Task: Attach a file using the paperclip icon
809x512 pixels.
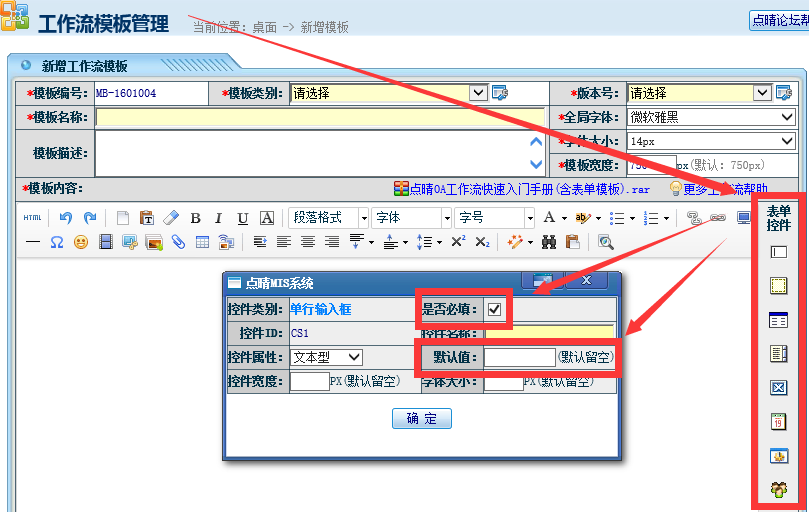Action: pyautogui.click(x=178, y=242)
